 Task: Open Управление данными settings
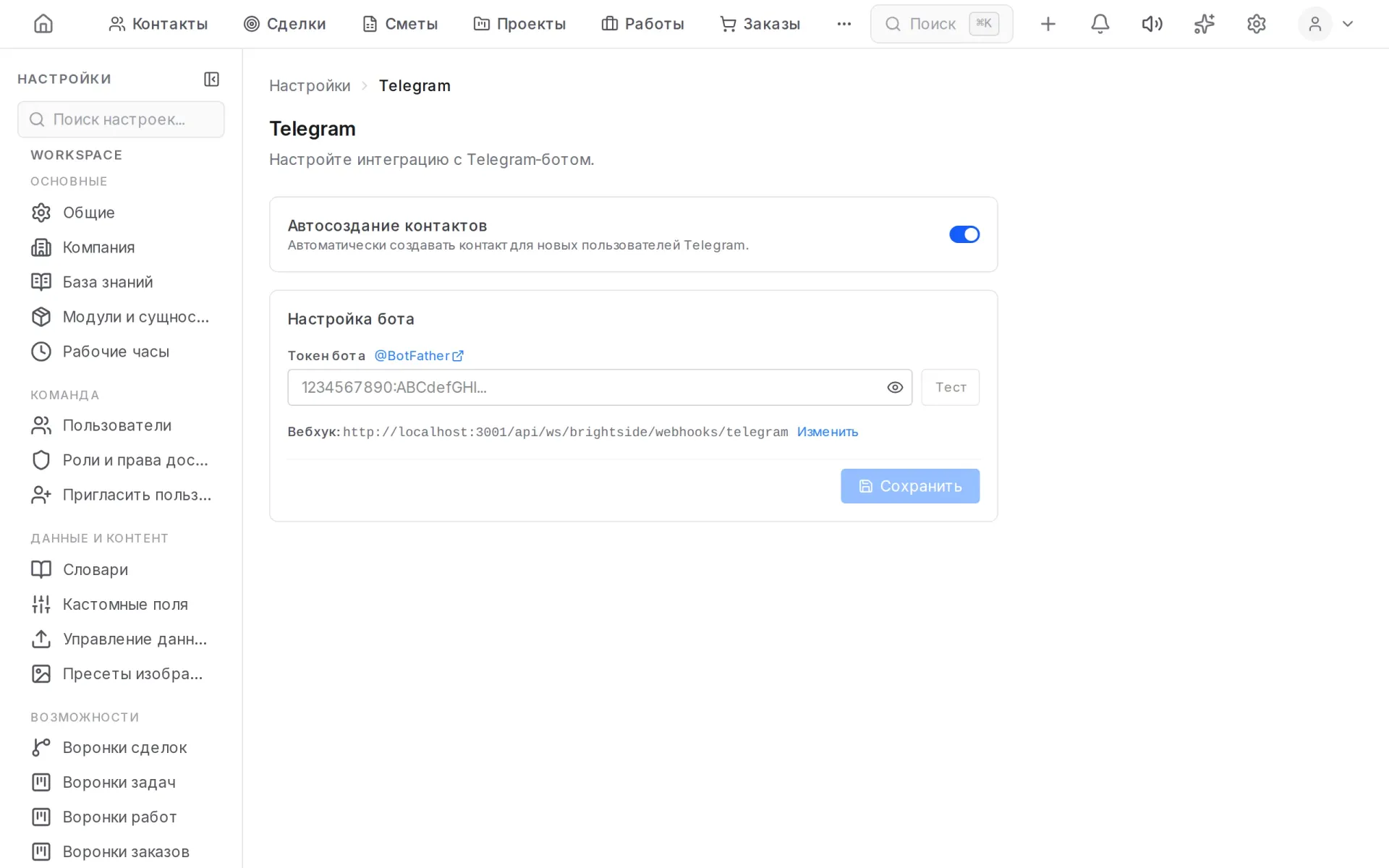(x=121, y=639)
